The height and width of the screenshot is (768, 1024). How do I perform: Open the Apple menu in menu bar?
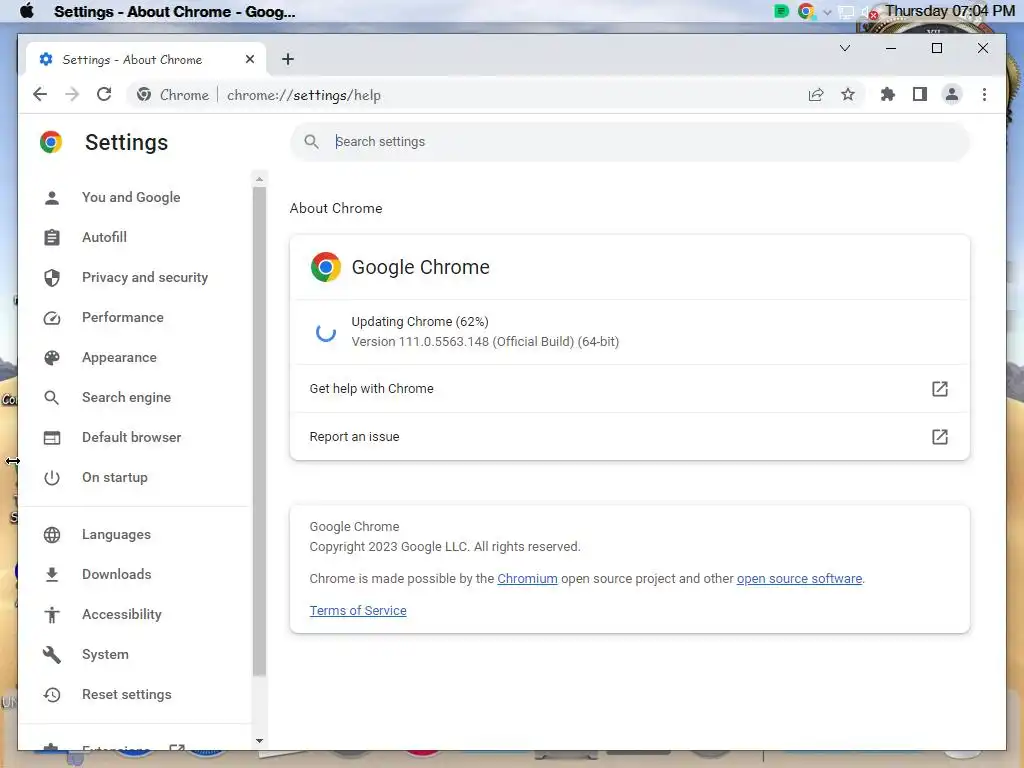[27, 11]
